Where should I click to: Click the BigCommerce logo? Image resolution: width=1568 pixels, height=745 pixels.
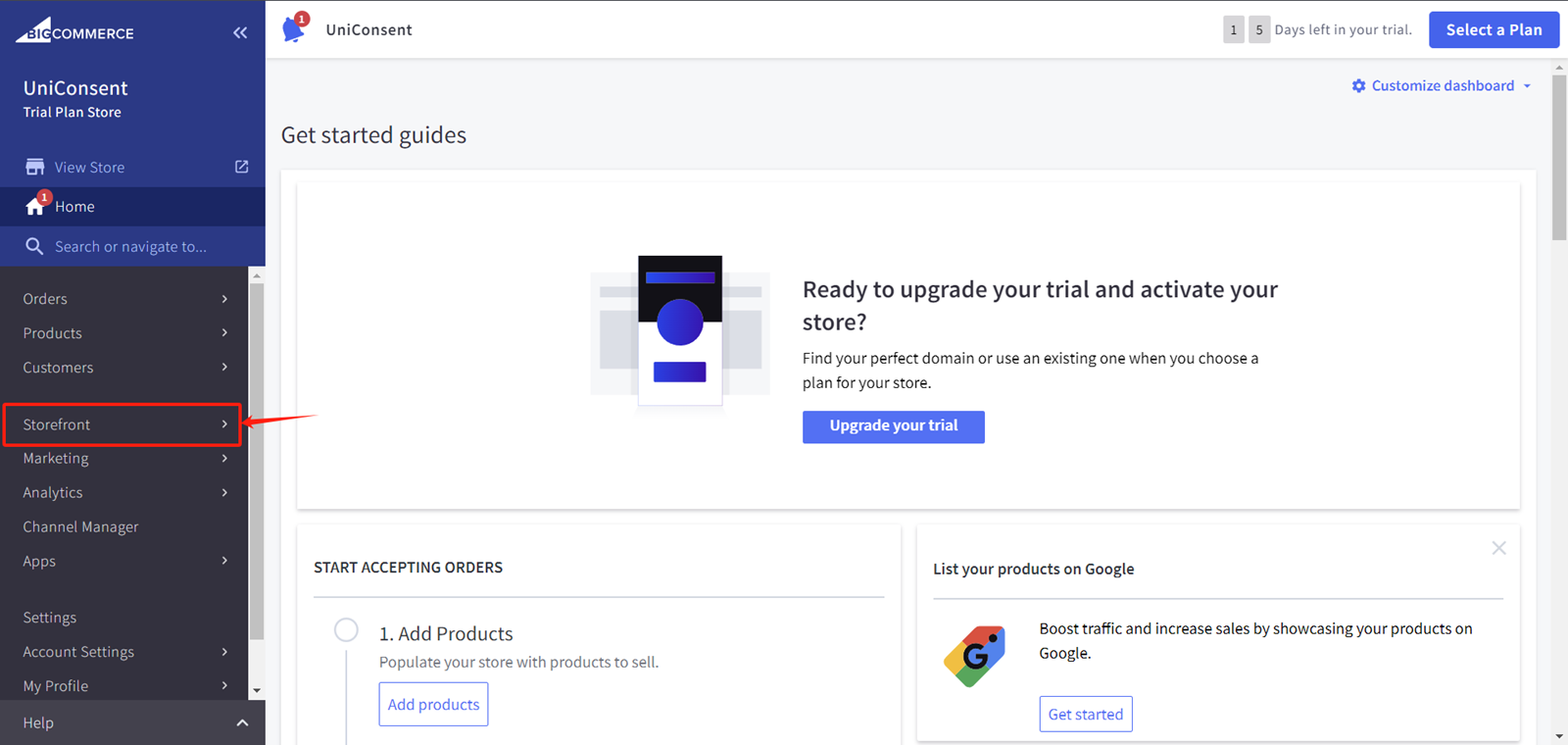click(74, 30)
